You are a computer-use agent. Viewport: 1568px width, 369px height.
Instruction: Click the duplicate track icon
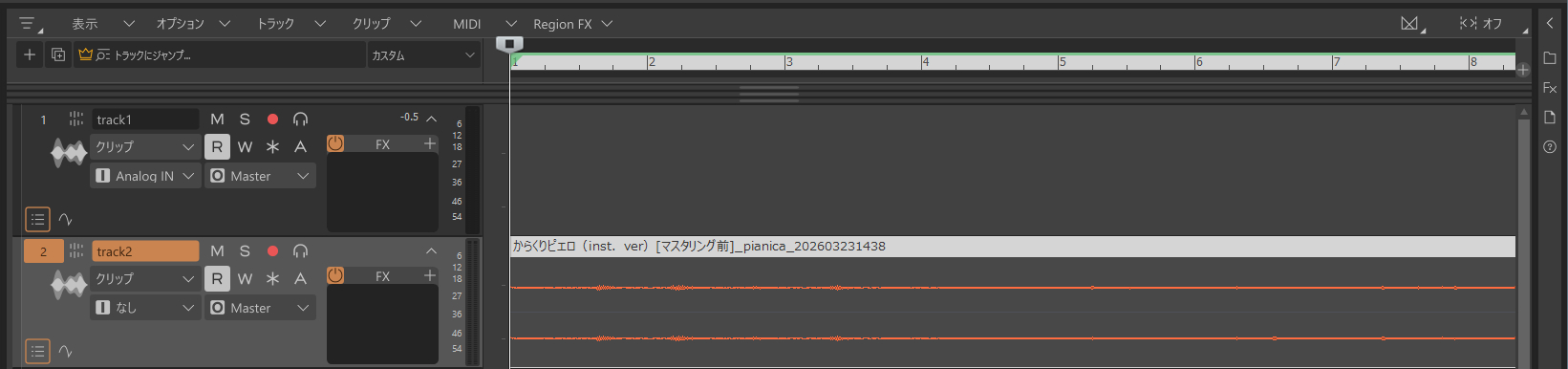pos(58,54)
